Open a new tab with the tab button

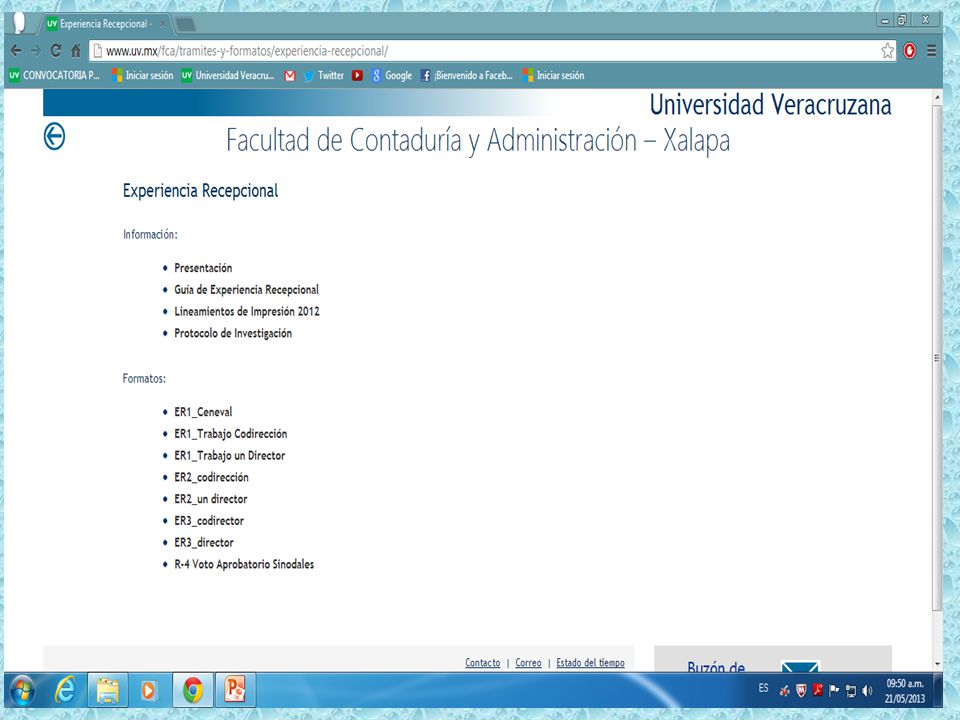pyautogui.click(x=185, y=24)
